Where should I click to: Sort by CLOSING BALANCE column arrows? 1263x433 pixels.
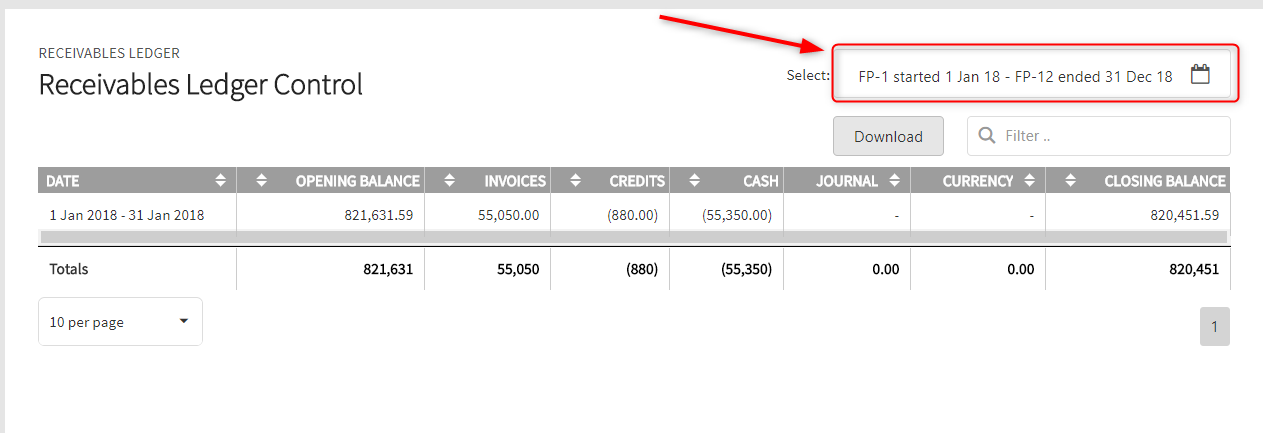(1071, 181)
